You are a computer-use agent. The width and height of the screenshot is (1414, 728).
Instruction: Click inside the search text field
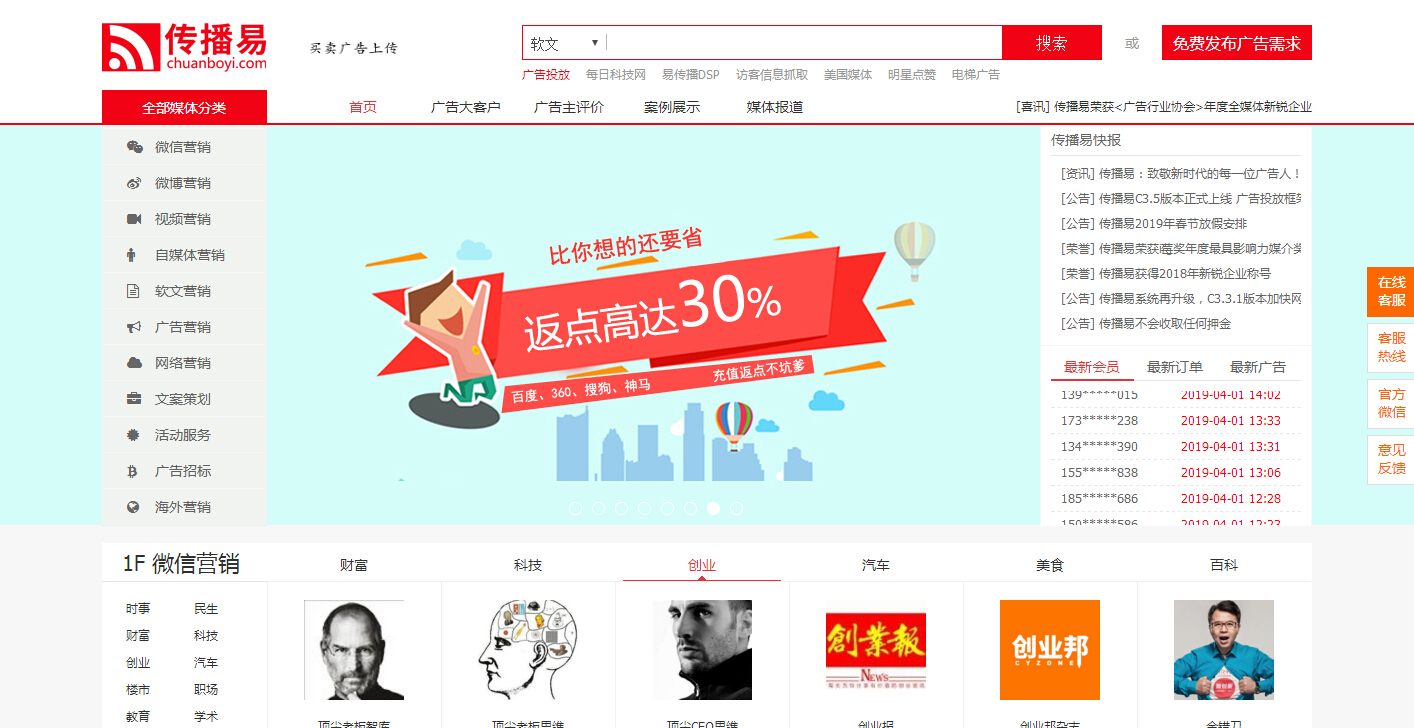(x=804, y=43)
